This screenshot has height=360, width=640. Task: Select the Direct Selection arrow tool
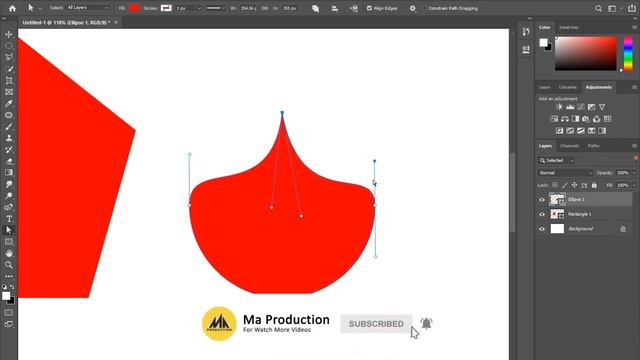click(x=9, y=230)
